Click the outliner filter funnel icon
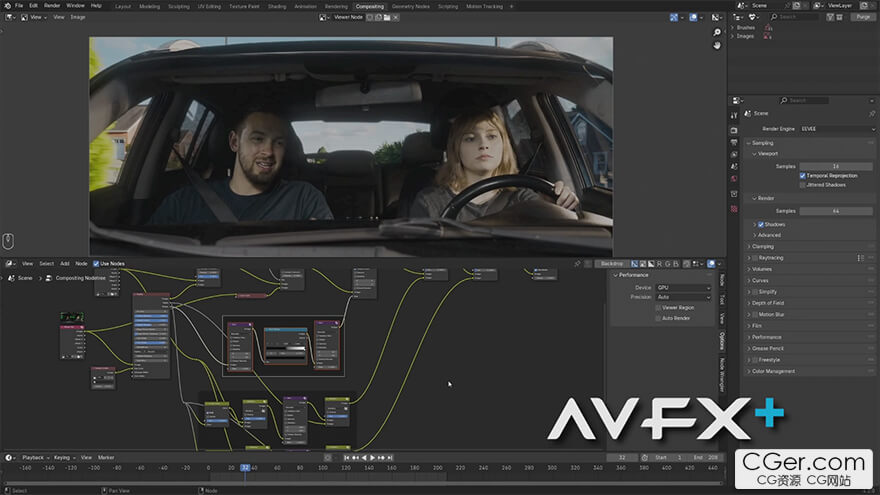Image resolution: width=880 pixels, height=495 pixels. [x=829, y=17]
